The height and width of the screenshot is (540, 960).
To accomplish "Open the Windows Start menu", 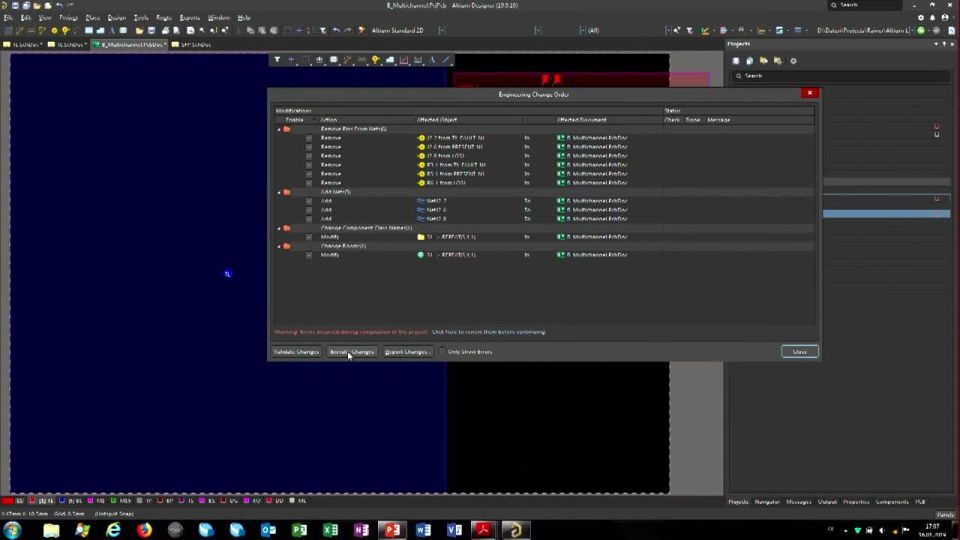I will click(x=13, y=530).
